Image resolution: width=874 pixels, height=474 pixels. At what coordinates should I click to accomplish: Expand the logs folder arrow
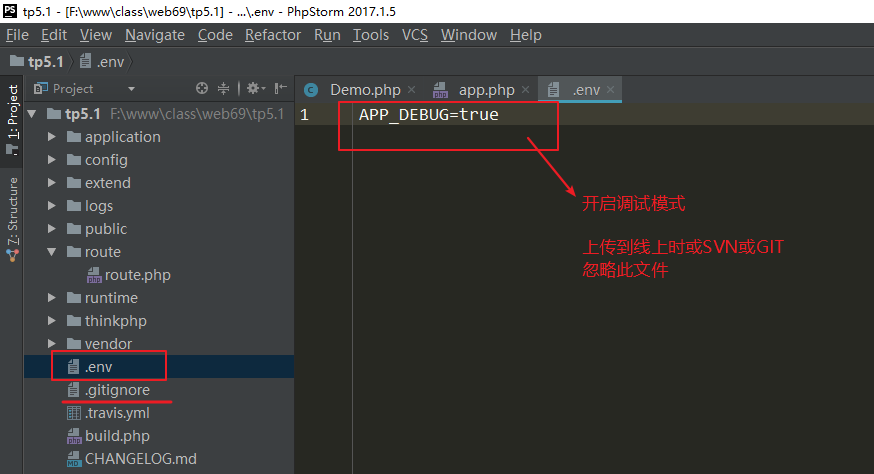(x=52, y=206)
